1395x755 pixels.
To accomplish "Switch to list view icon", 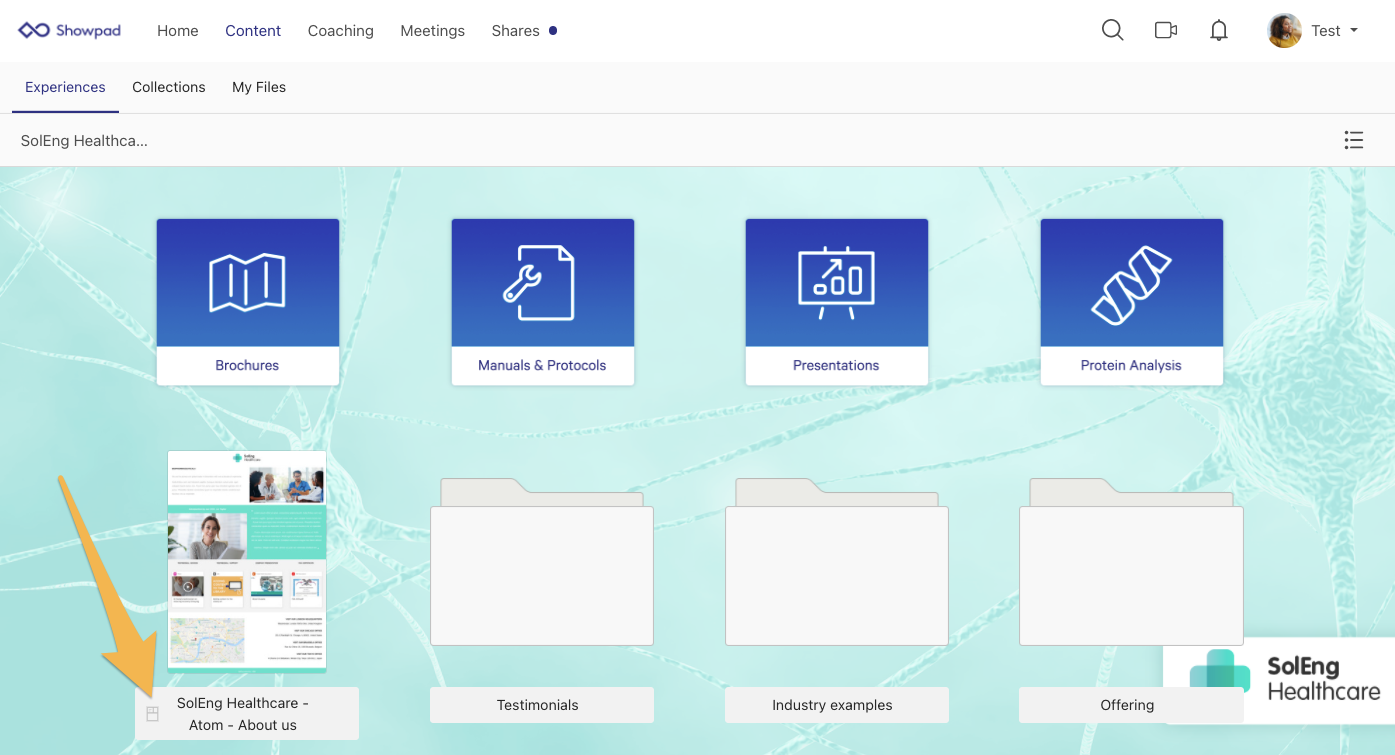I will click(1353, 140).
